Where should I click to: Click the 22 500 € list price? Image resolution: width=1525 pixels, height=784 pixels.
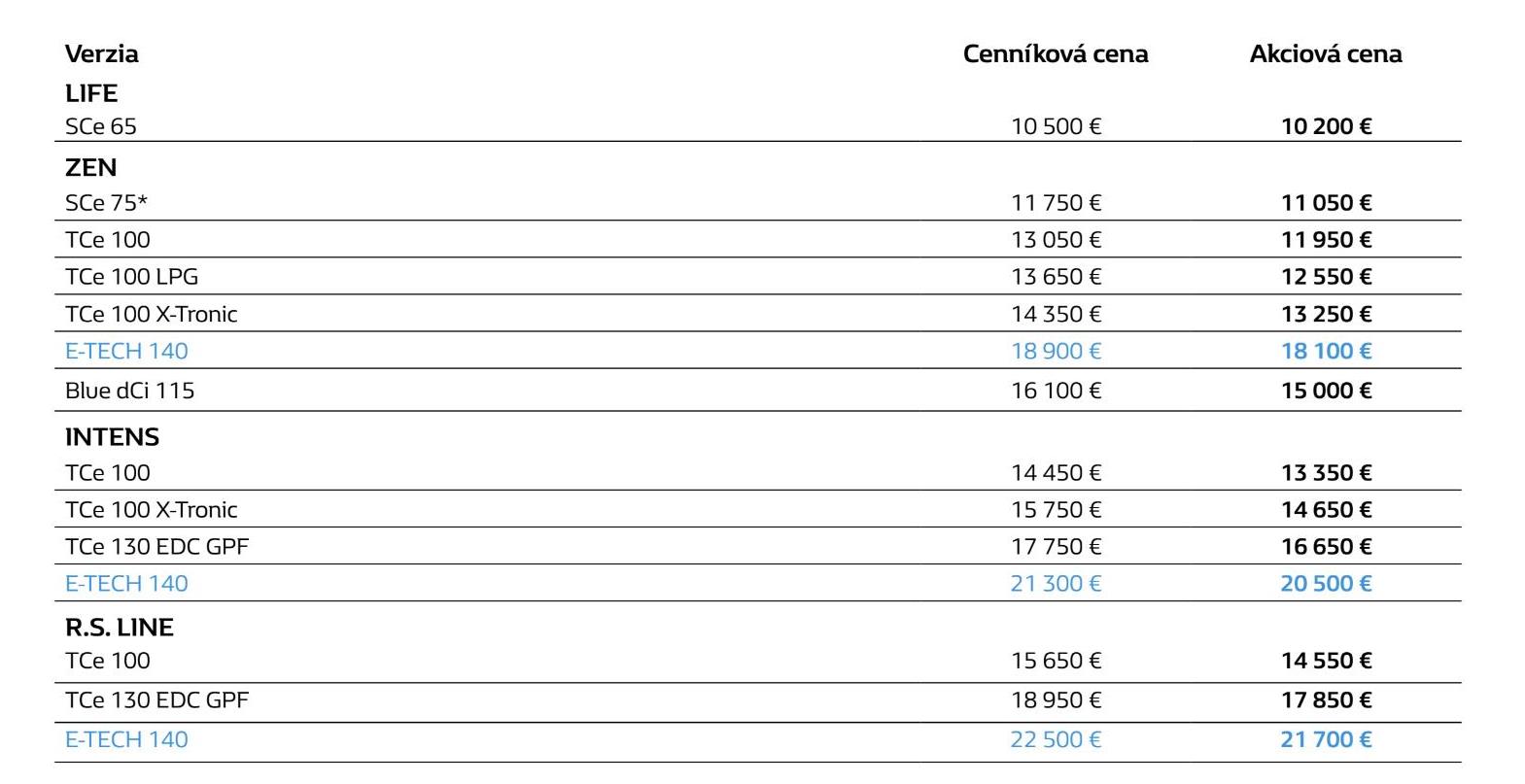click(x=1056, y=740)
